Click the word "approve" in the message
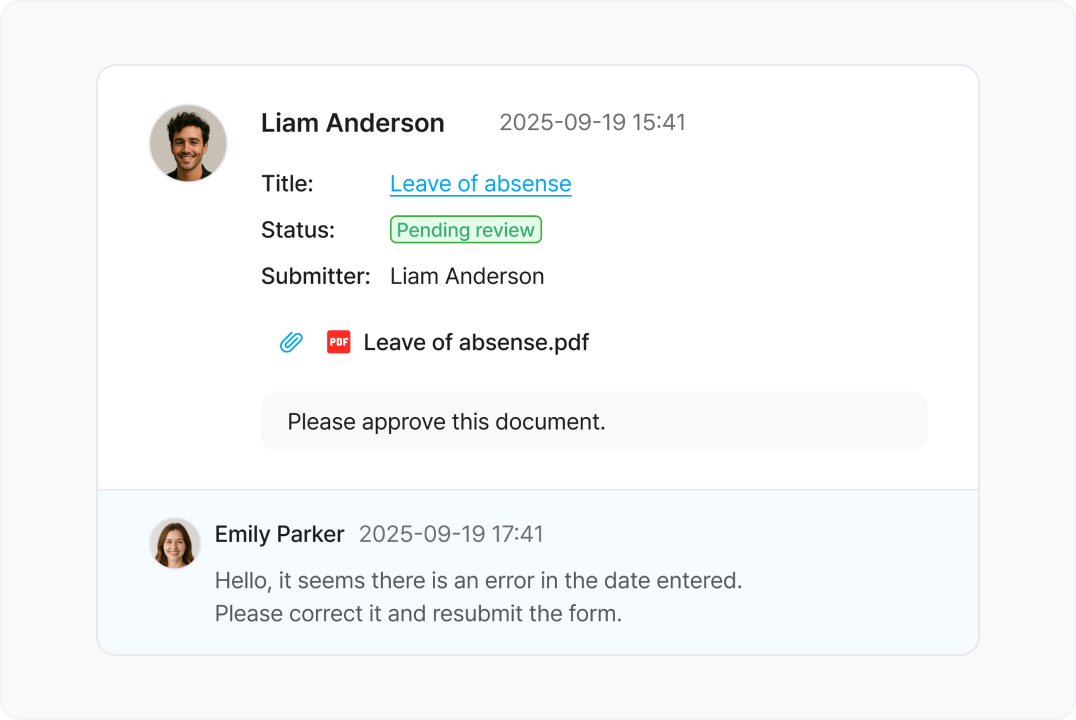The image size is (1076, 720). [403, 422]
